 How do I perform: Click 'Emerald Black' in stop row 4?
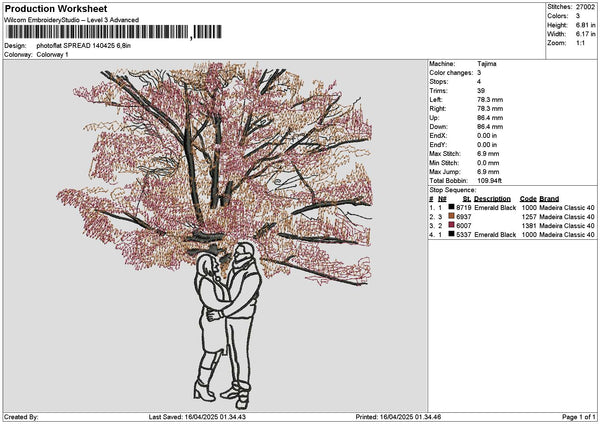(495, 235)
